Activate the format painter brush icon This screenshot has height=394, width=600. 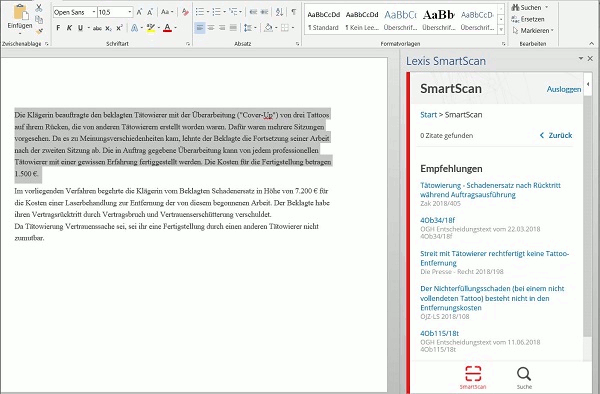[x=39, y=31]
